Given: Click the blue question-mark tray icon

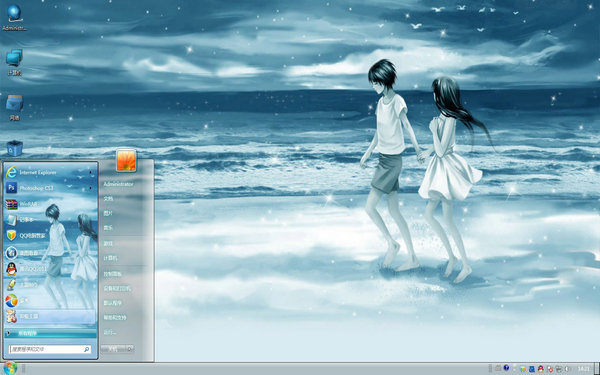Looking at the screenshot, I should click(x=506, y=368).
